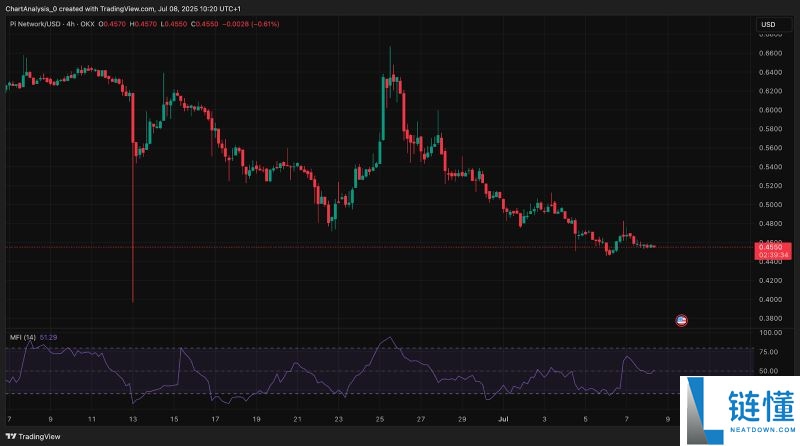This screenshot has width=800, height=446.
Task: Click the US flag event icon
Action: click(682, 320)
